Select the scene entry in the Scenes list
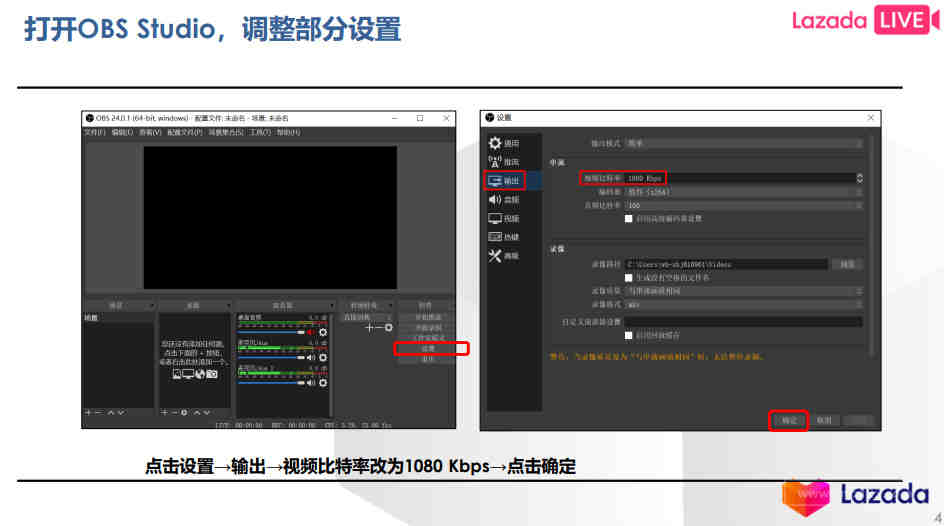Screen dimensions: 944x526 click(x=119, y=318)
